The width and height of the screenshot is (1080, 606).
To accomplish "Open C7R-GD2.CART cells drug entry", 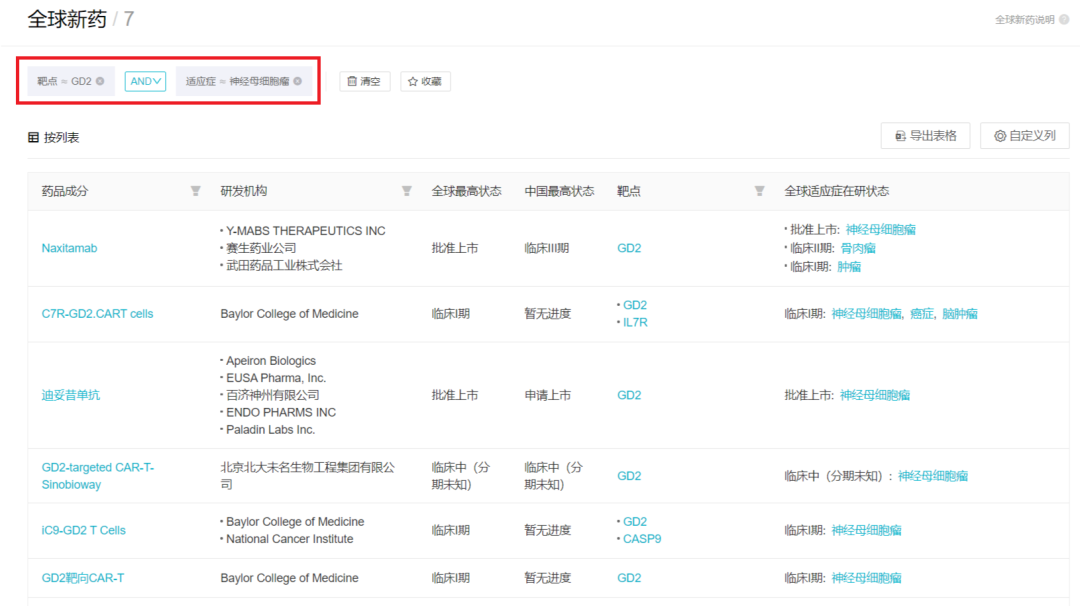I will click(x=97, y=314).
